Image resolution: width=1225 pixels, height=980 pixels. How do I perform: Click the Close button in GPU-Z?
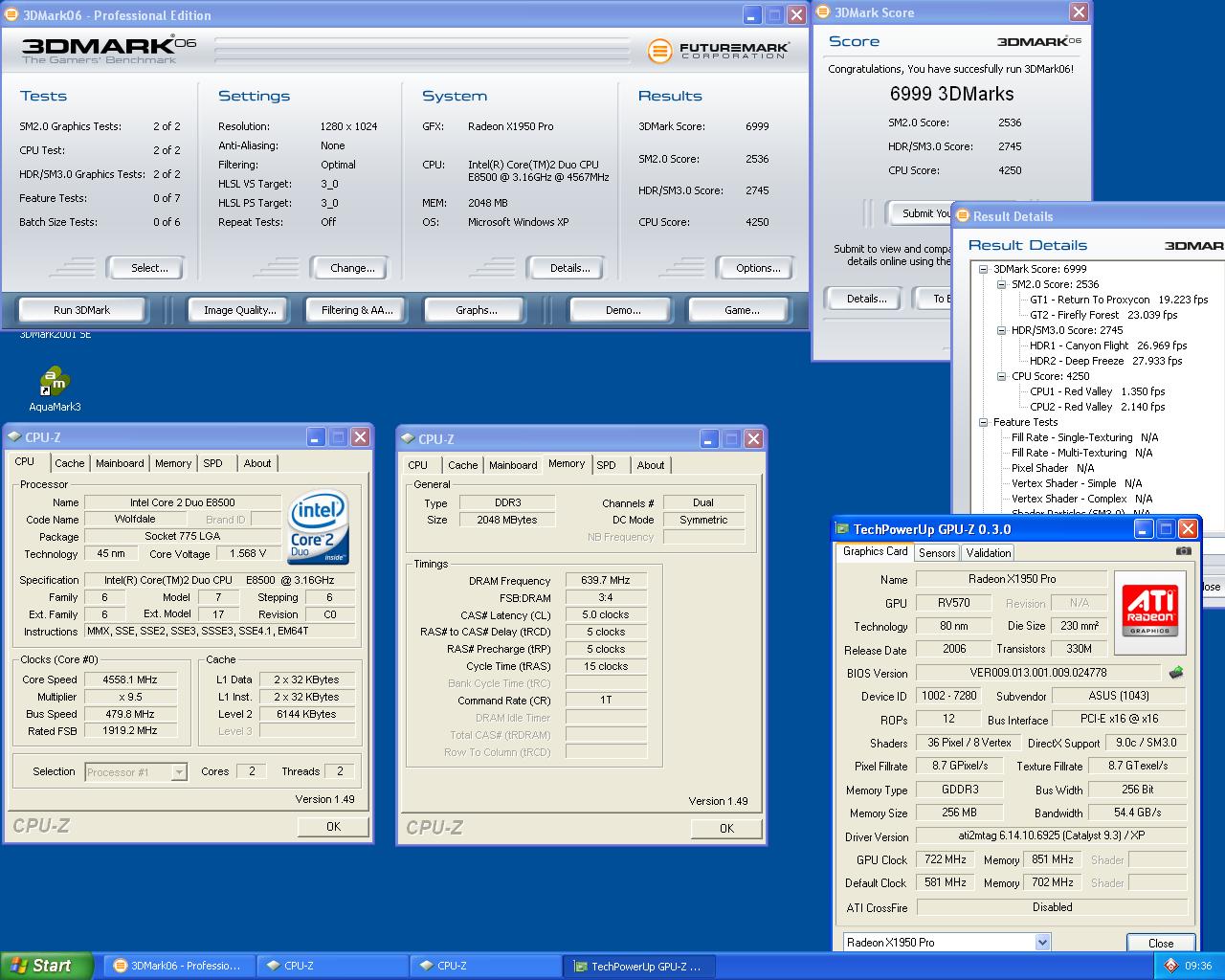coord(1161,943)
